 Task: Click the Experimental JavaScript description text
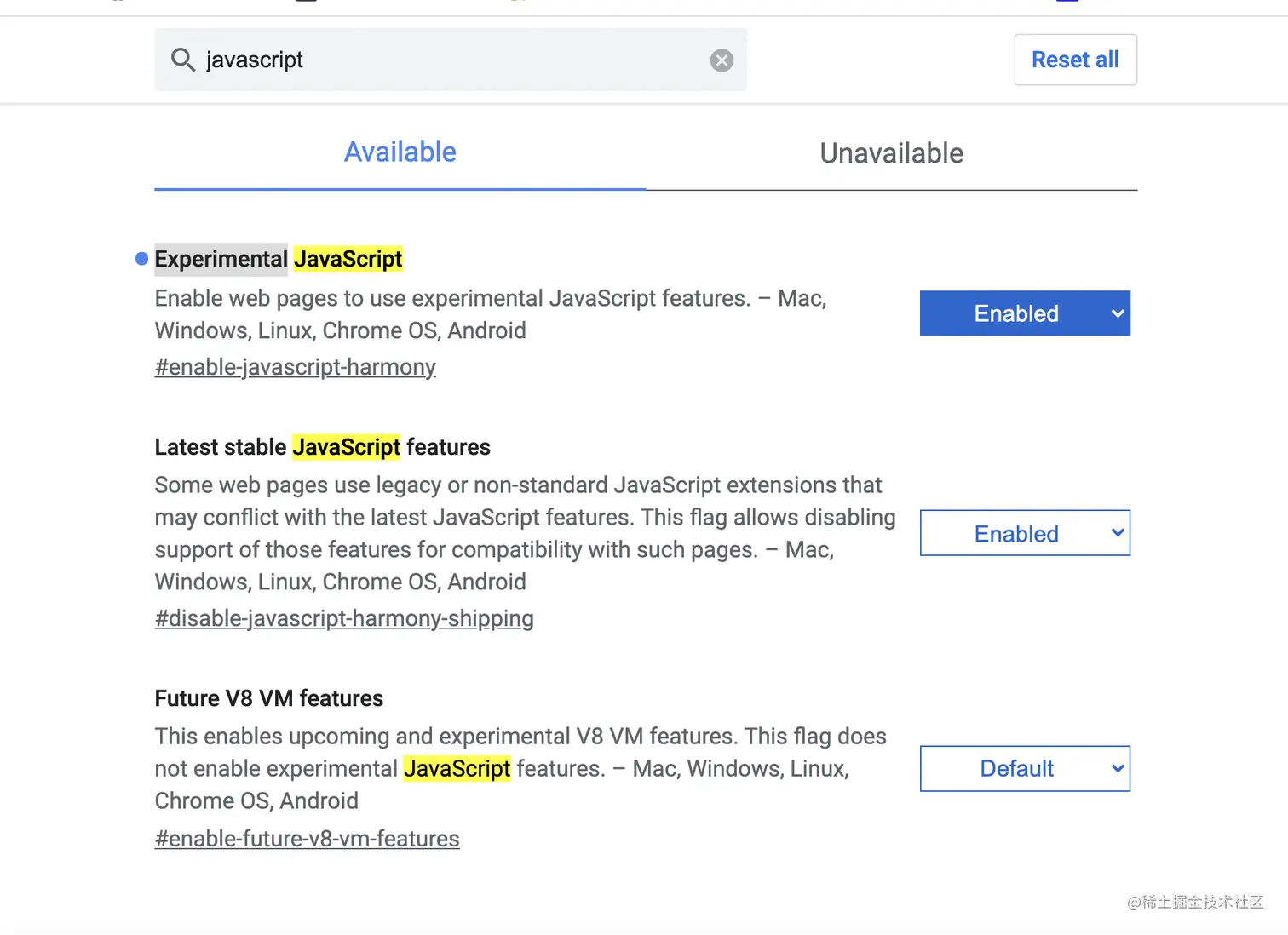490,314
